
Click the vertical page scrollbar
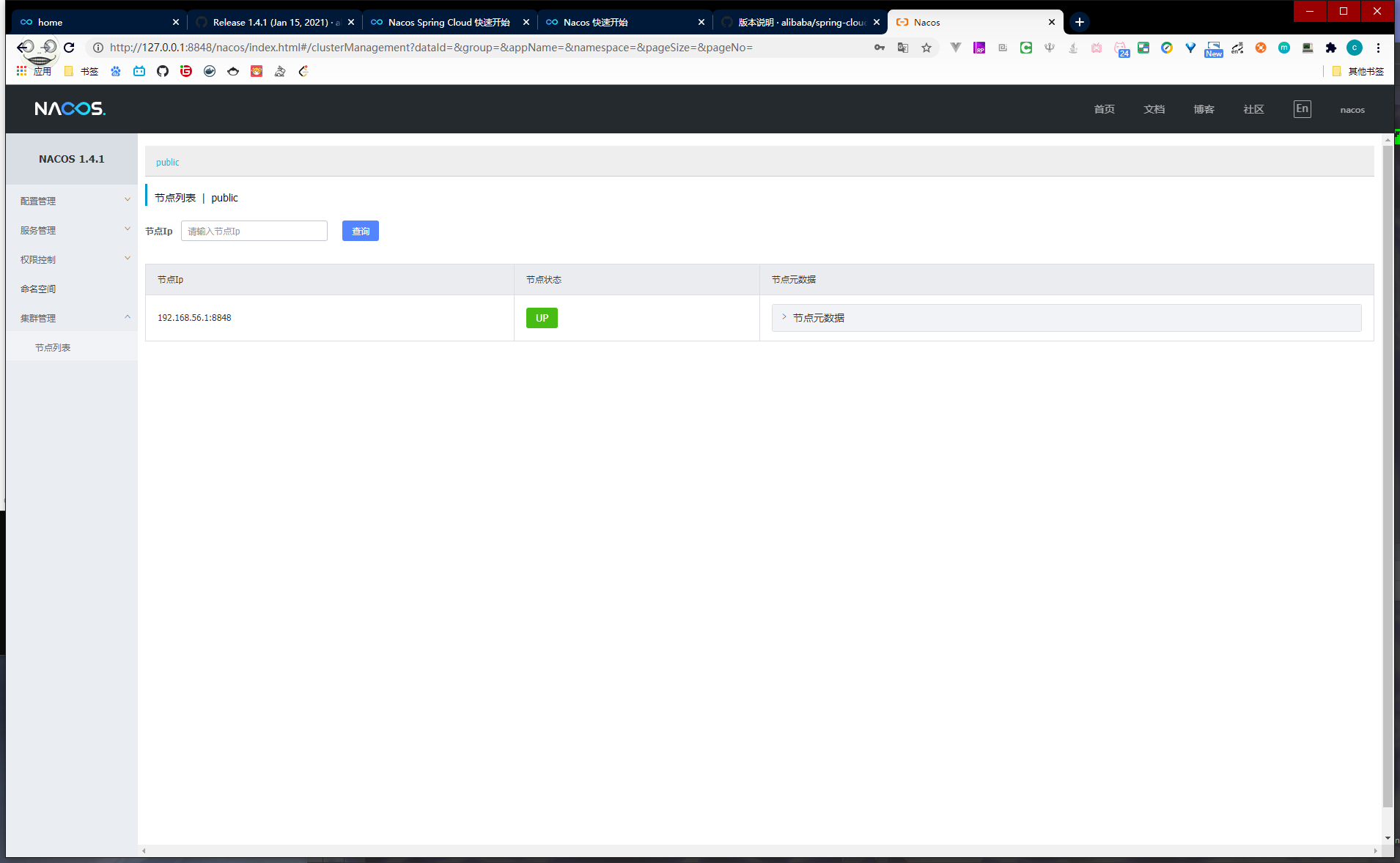(x=1387, y=476)
